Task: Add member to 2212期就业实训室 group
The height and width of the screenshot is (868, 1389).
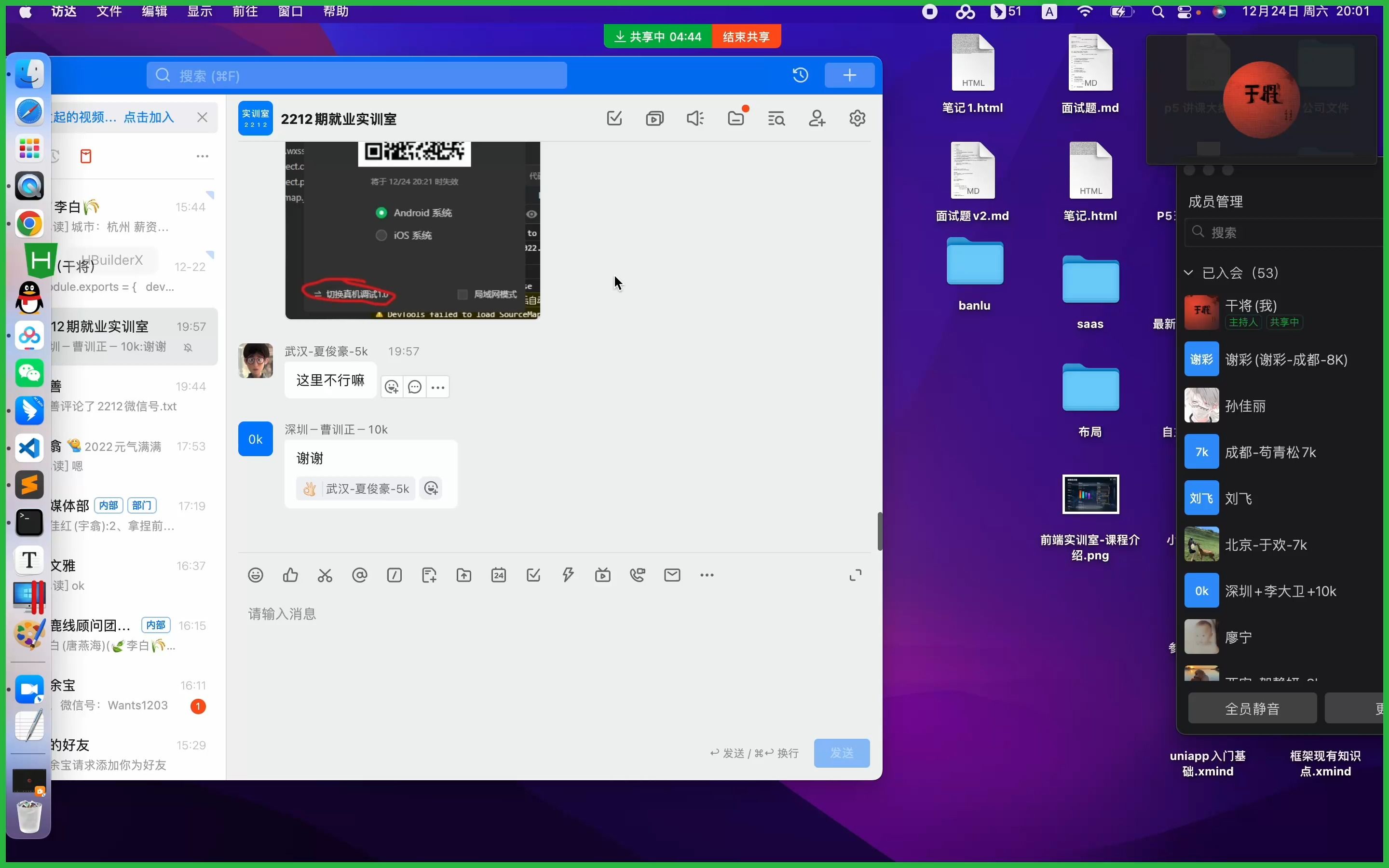Action: click(817, 118)
